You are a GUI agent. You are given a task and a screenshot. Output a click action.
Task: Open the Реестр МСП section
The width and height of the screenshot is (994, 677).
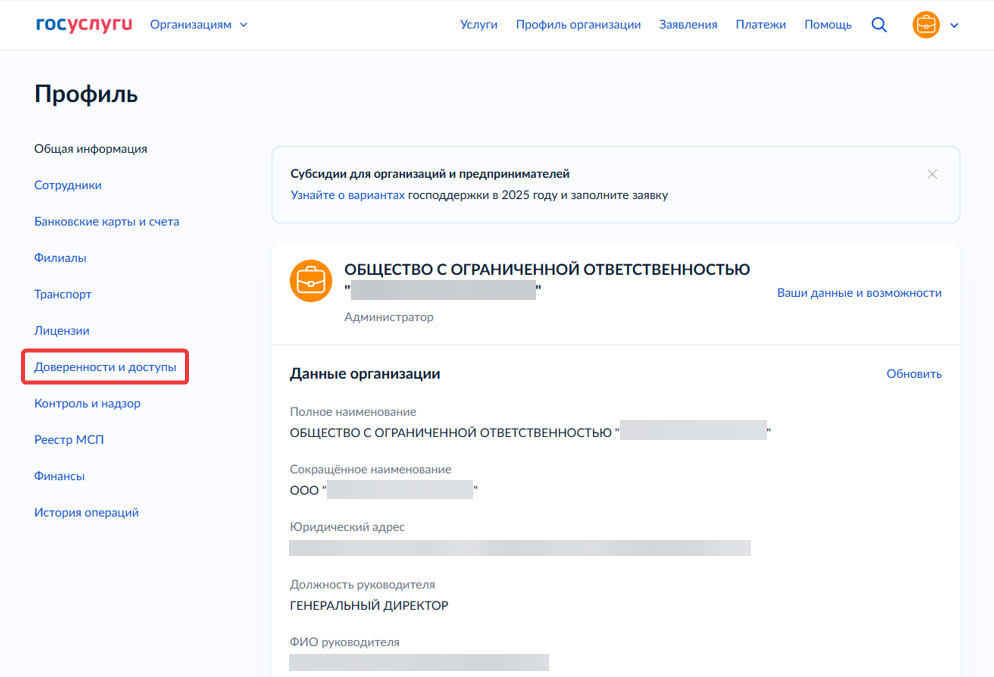click(x=69, y=440)
